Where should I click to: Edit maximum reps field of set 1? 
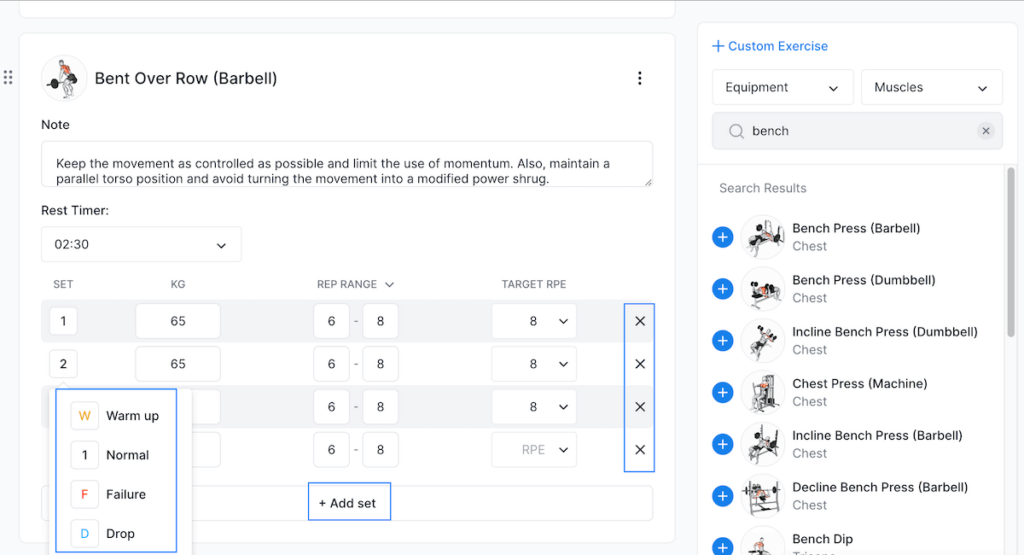[380, 321]
